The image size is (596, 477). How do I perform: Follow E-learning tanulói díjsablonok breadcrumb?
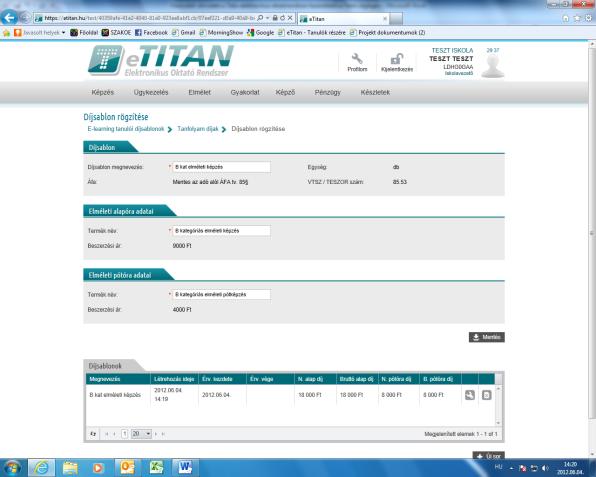(x=126, y=129)
